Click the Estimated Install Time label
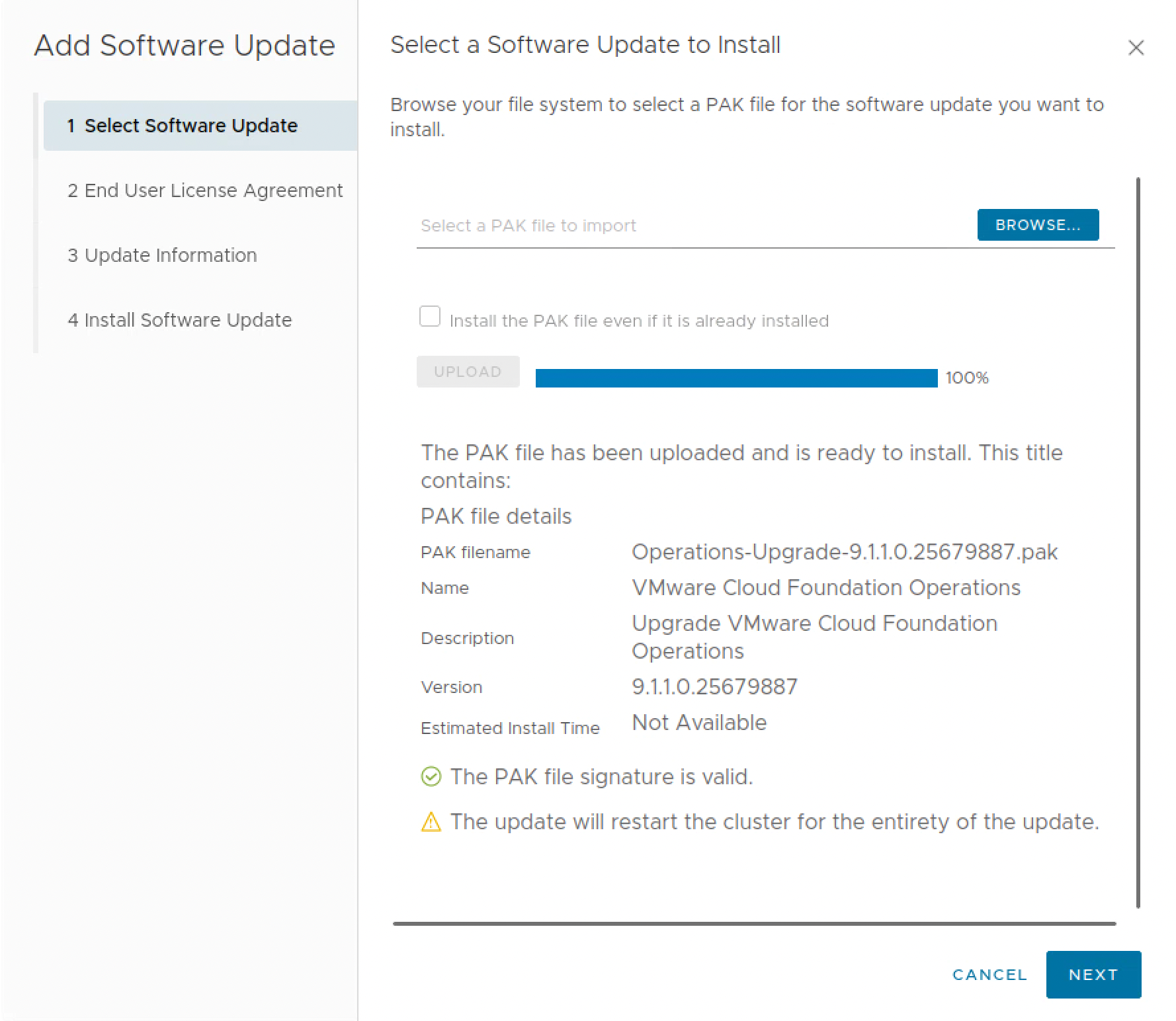Screen dimensions: 1176x1021 pyautogui.click(x=510, y=728)
